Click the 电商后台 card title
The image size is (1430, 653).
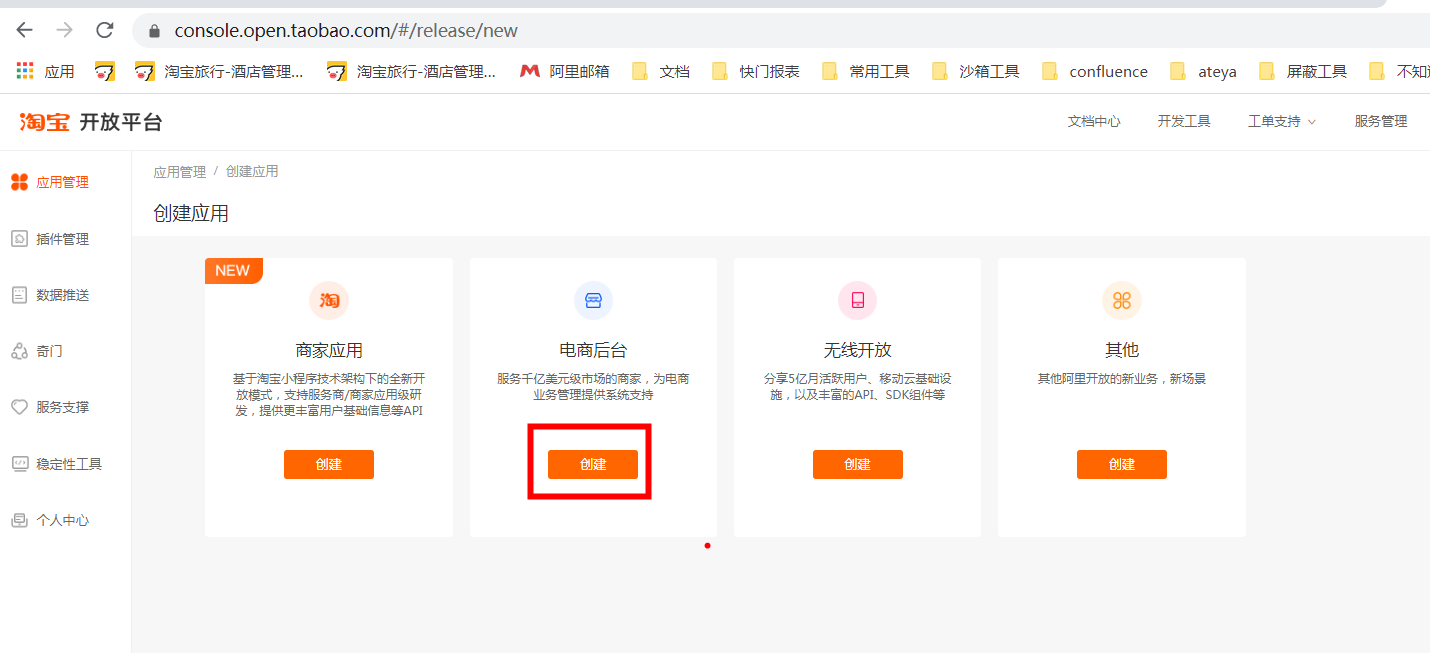[593, 350]
